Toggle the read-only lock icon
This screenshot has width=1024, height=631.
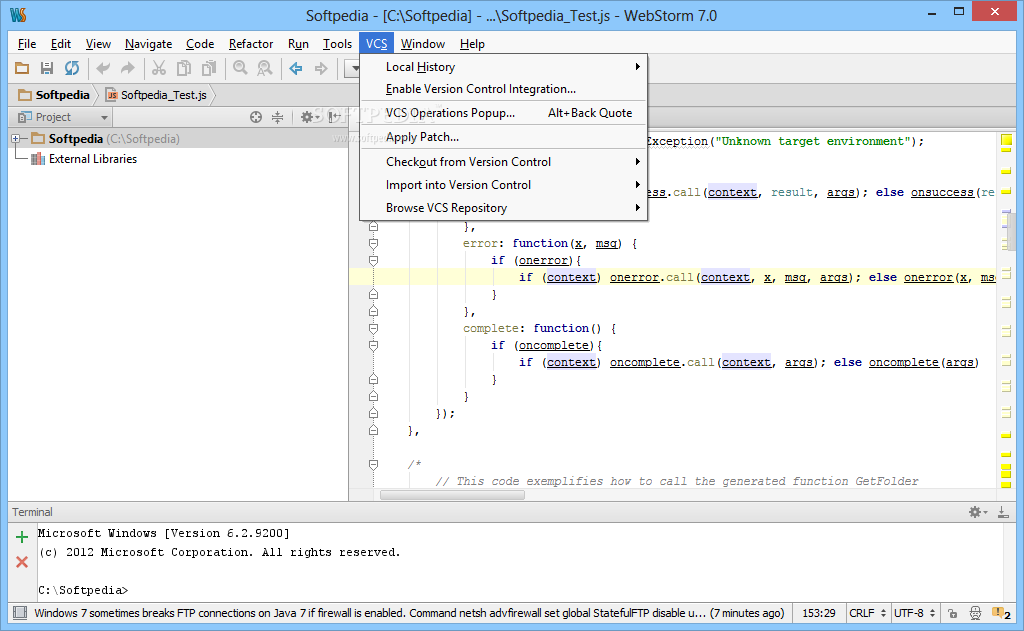[x=952, y=613]
